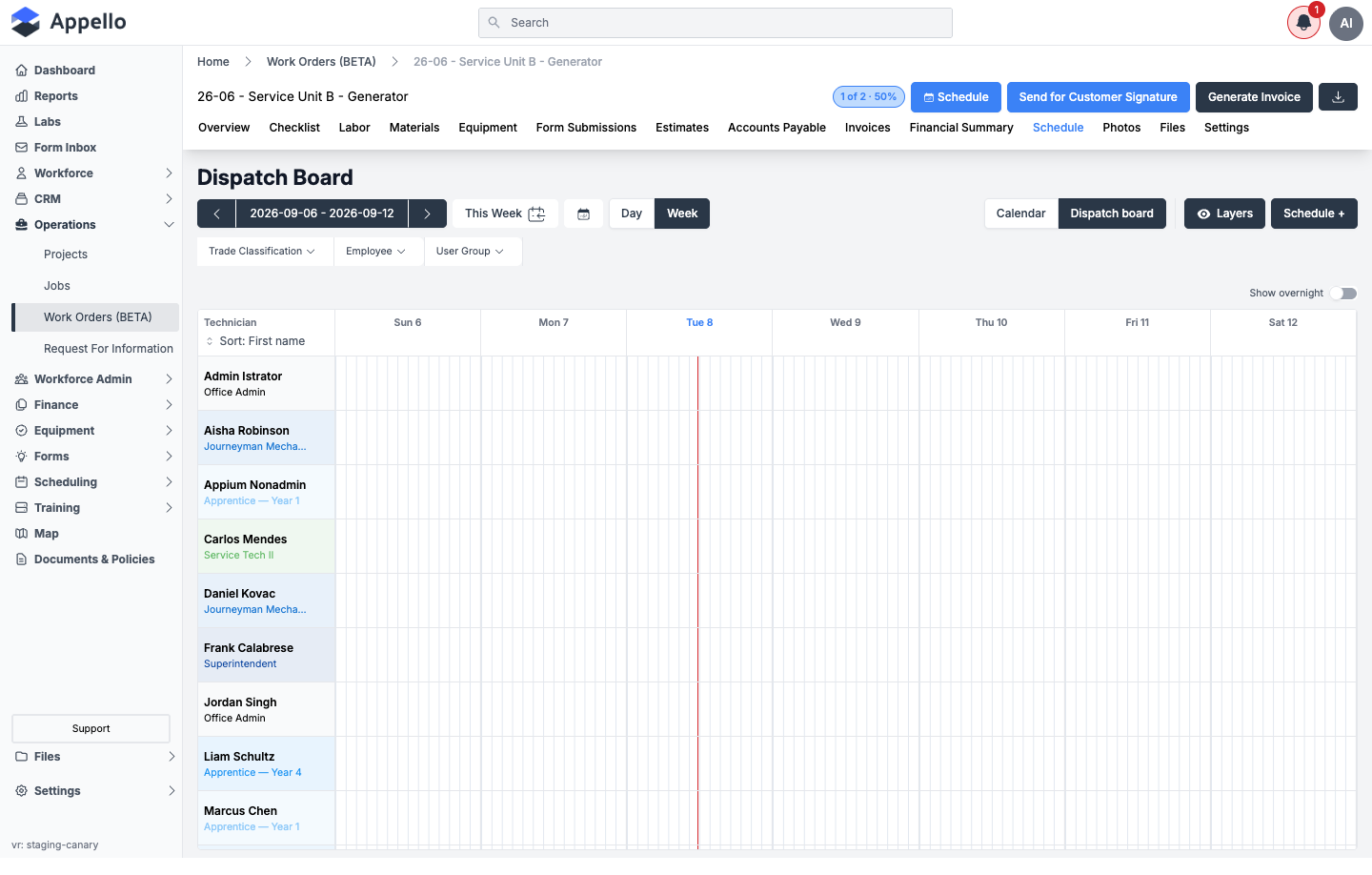1372x875 pixels.
Task: Click the Search input field
Action: coord(716,23)
